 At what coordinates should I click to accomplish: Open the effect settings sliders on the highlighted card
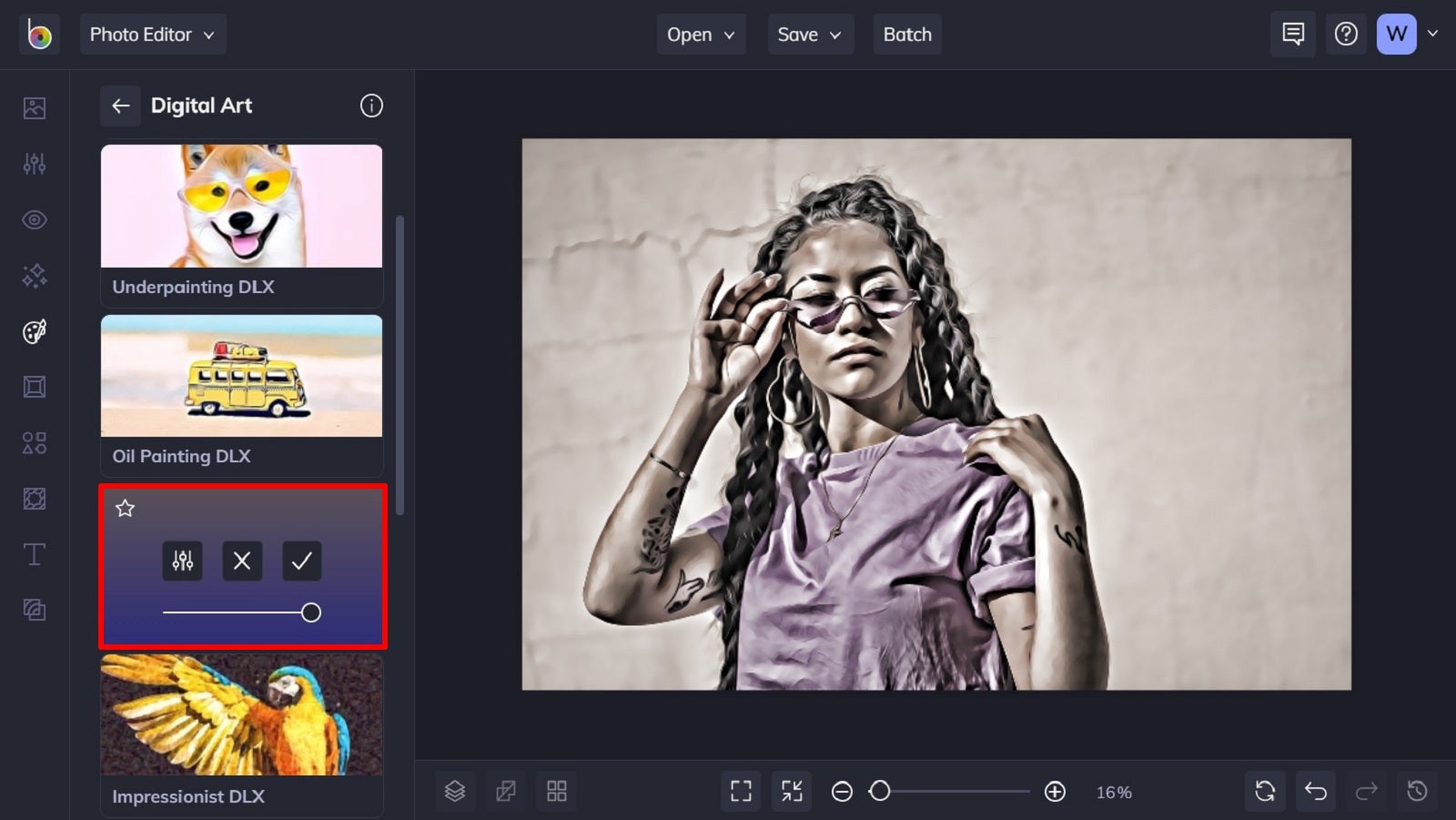(182, 561)
